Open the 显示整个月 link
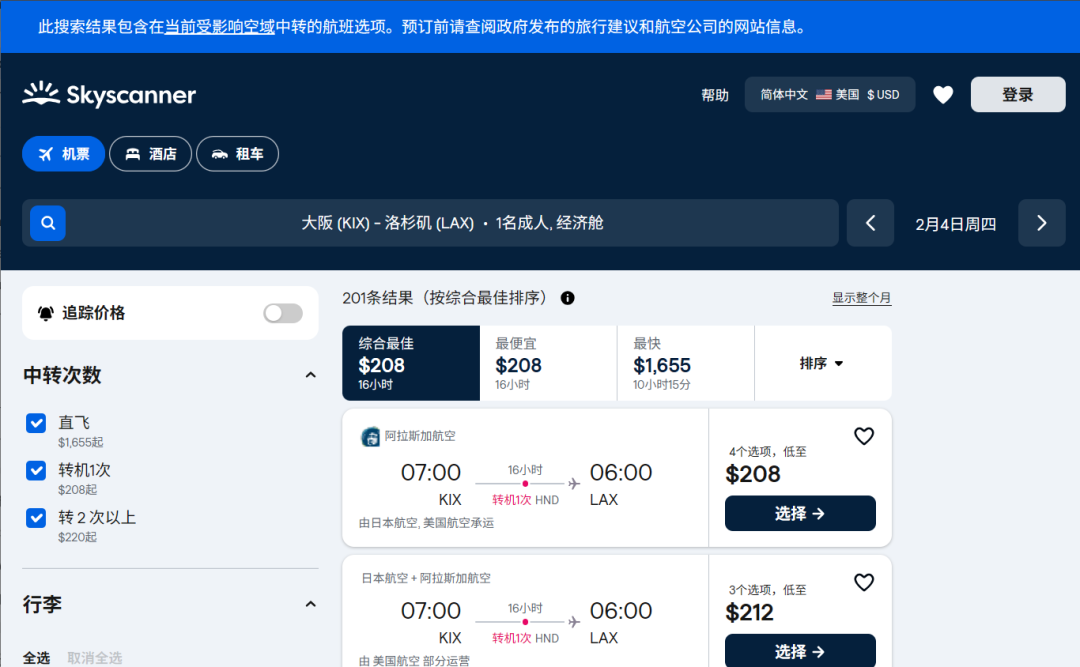 click(x=861, y=298)
